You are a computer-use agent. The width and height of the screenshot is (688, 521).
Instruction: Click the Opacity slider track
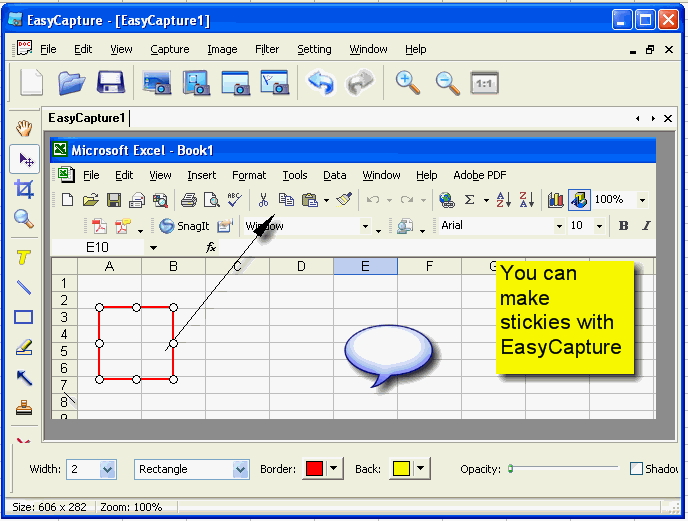click(x=563, y=468)
